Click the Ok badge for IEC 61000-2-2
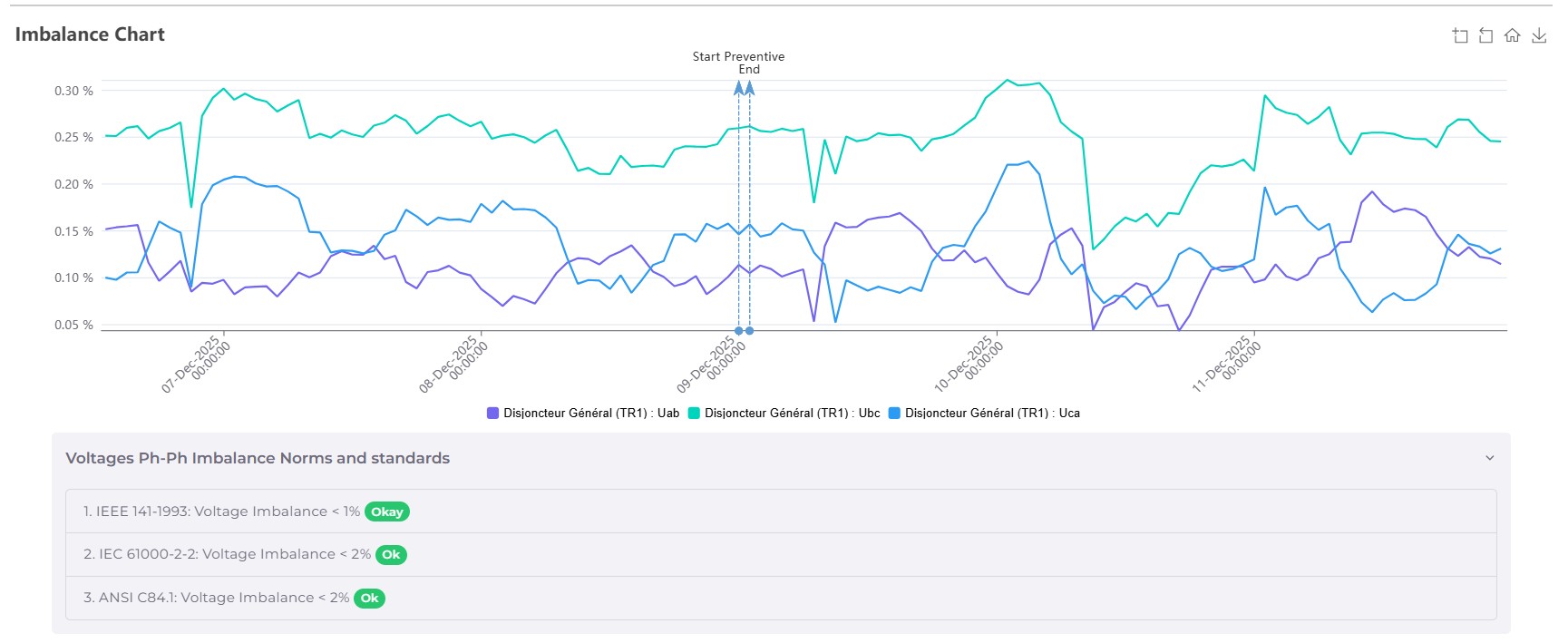The image size is (1568, 643). [391, 555]
